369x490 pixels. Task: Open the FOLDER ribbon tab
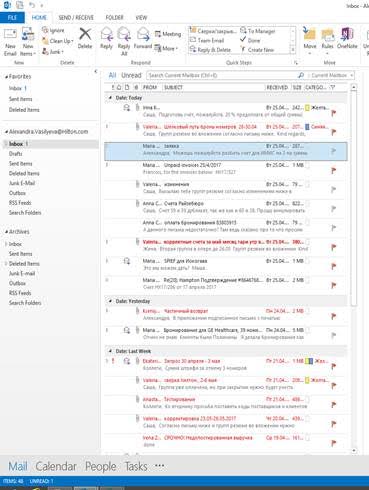pos(114,18)
